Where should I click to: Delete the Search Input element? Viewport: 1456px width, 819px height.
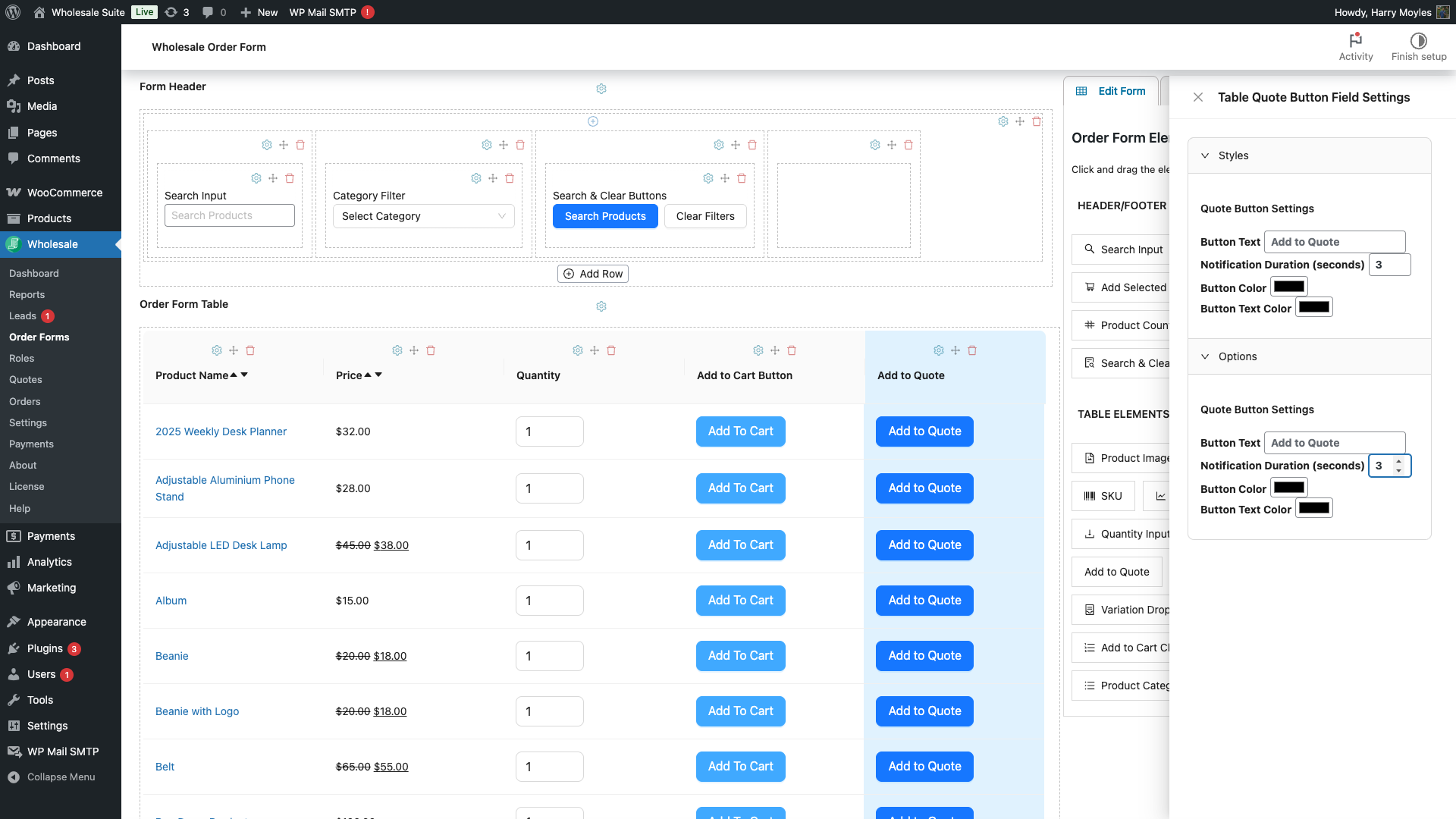tap(290, 178)
